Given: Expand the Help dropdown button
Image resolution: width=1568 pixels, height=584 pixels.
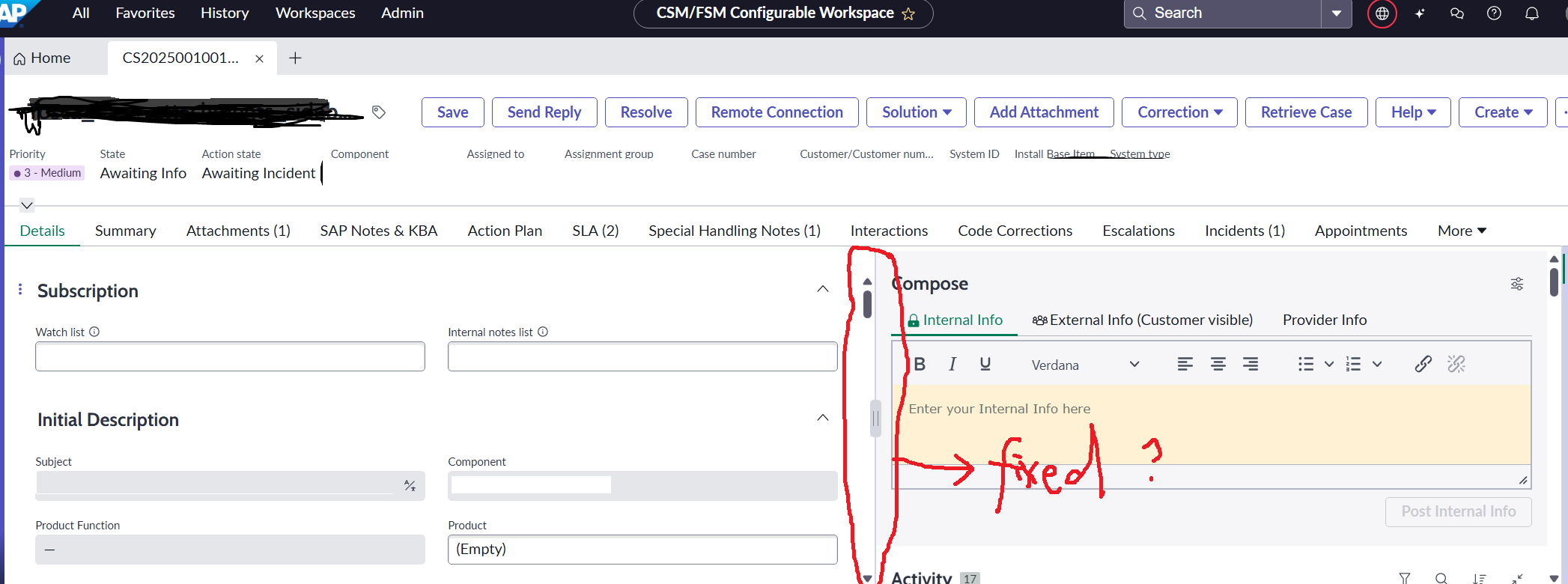Looking at the screenshot, I should pos(1413,112).
